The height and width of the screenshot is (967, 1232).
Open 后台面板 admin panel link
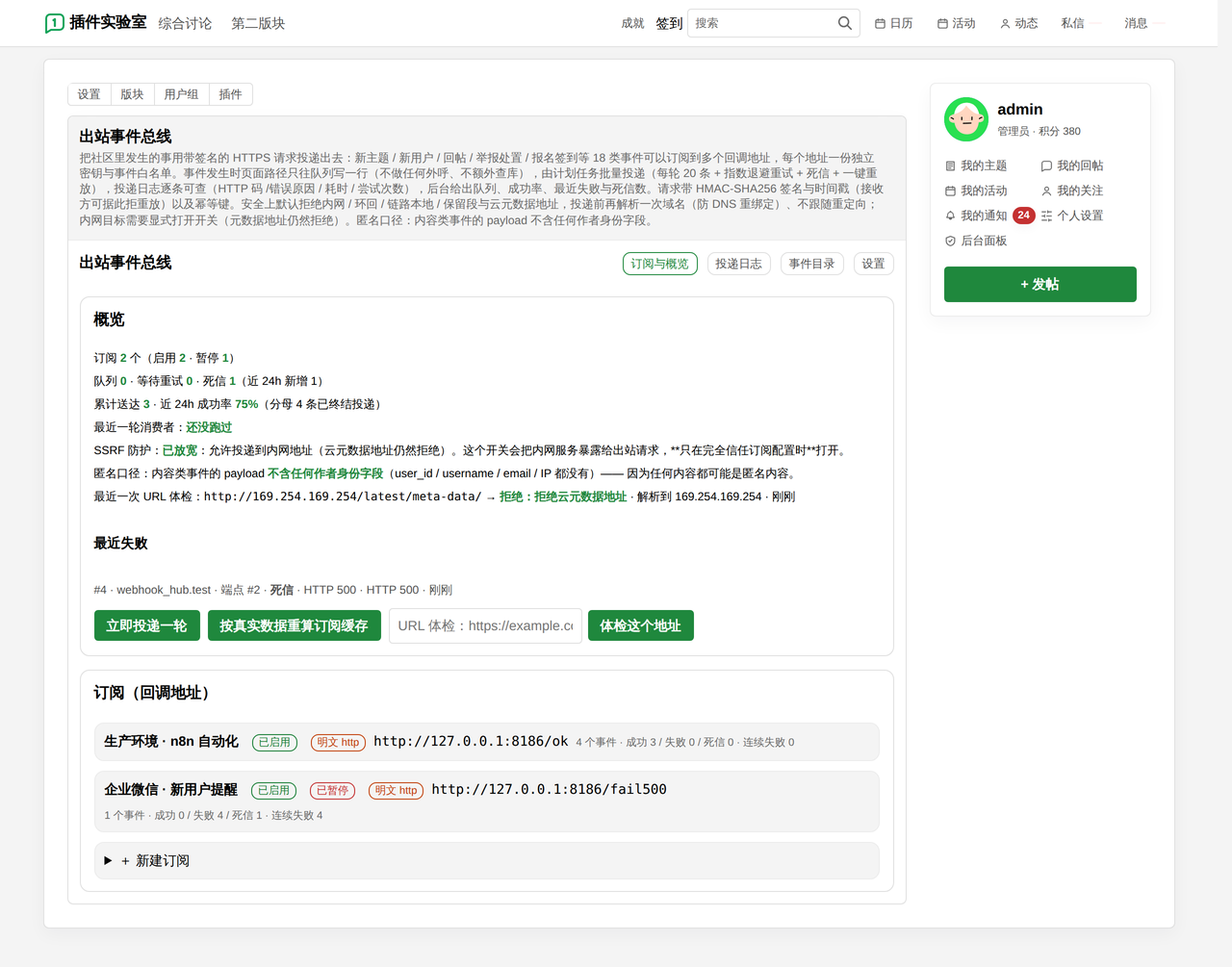click(976, 241)
